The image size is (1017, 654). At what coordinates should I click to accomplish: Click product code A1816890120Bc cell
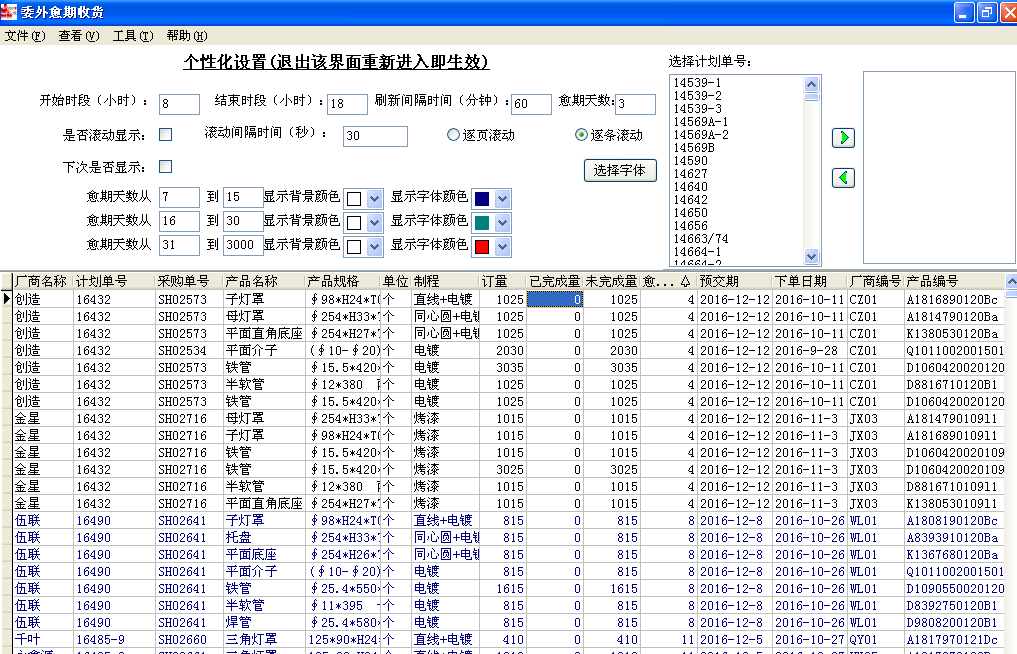[x=954, y=299]
